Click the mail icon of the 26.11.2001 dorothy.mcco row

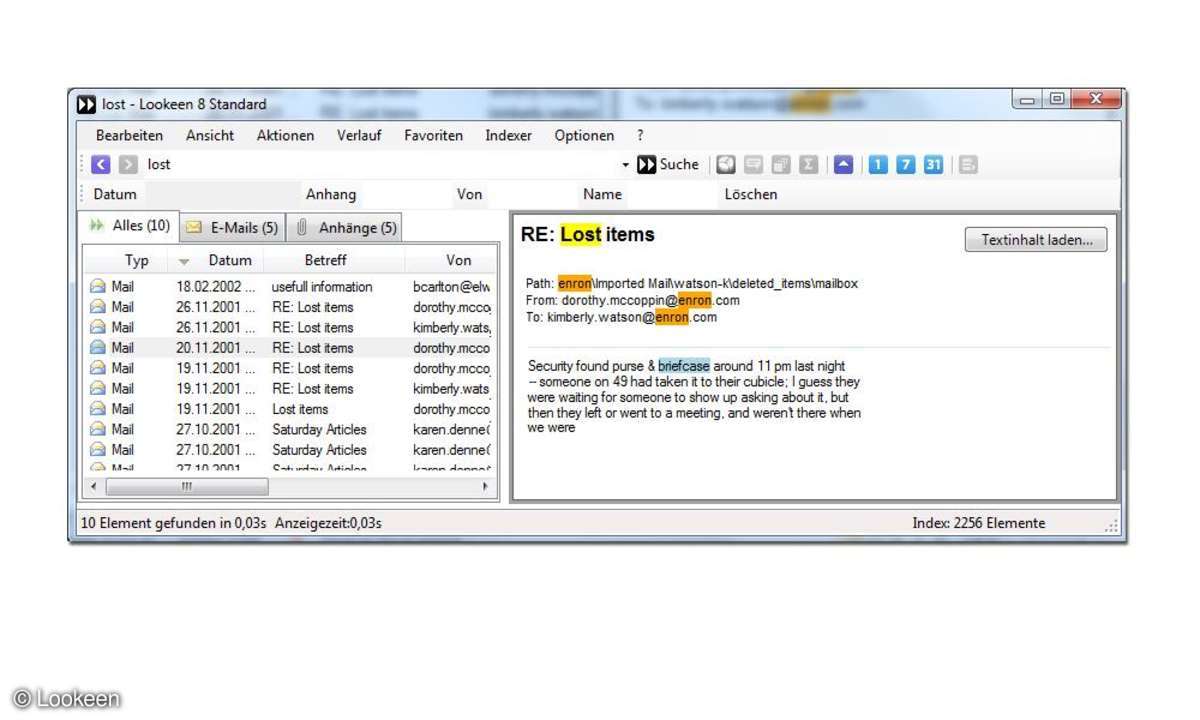coord(98,307)
